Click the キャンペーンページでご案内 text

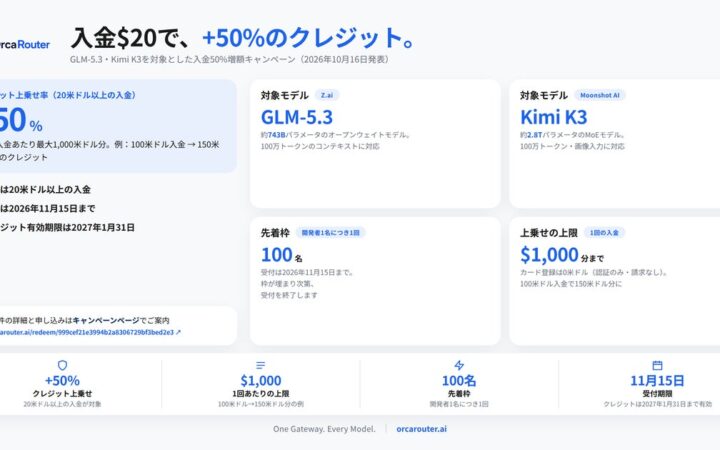121,321
